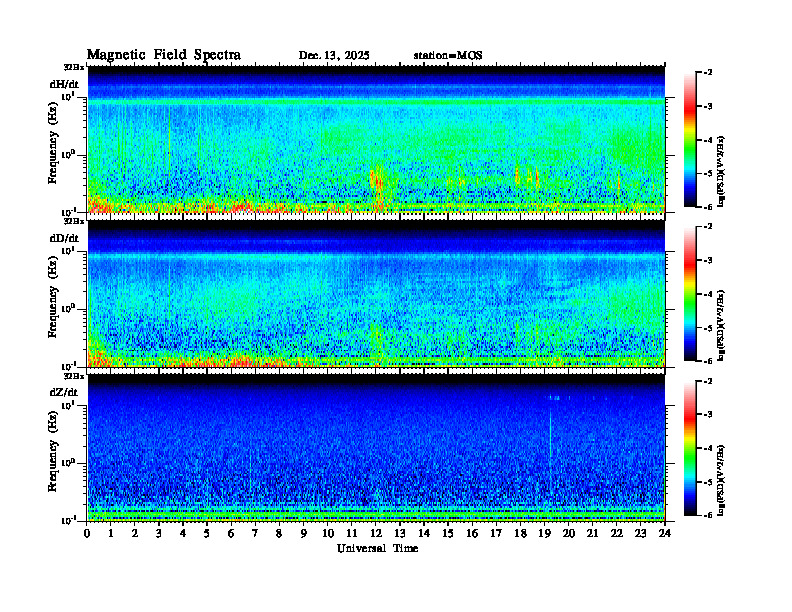Click the "-3" tick on dD/dt colorbar
This screenshot has width=792, height=612.
pyautogui.click(x=709, y=261)
